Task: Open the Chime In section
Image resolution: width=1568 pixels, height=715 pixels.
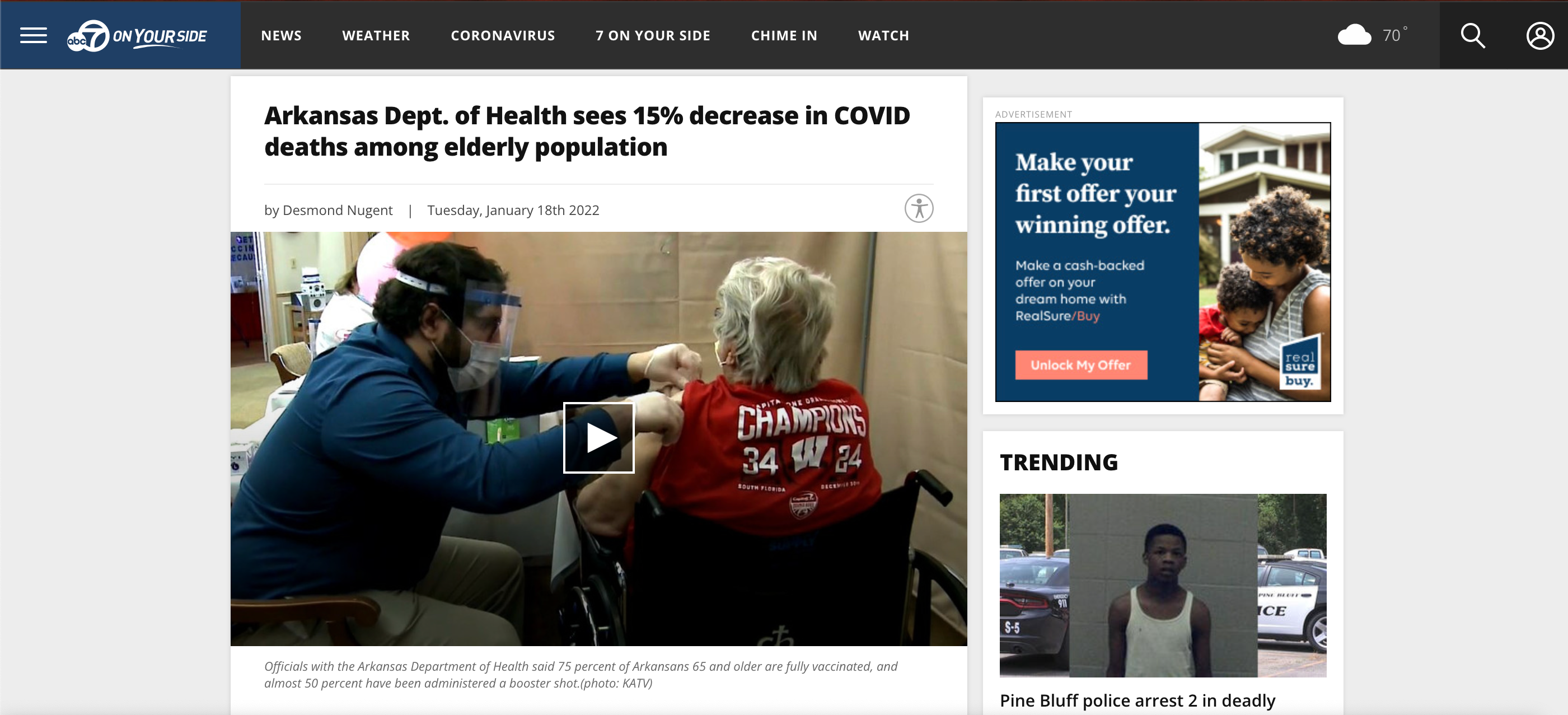Action: click(784, 35)
